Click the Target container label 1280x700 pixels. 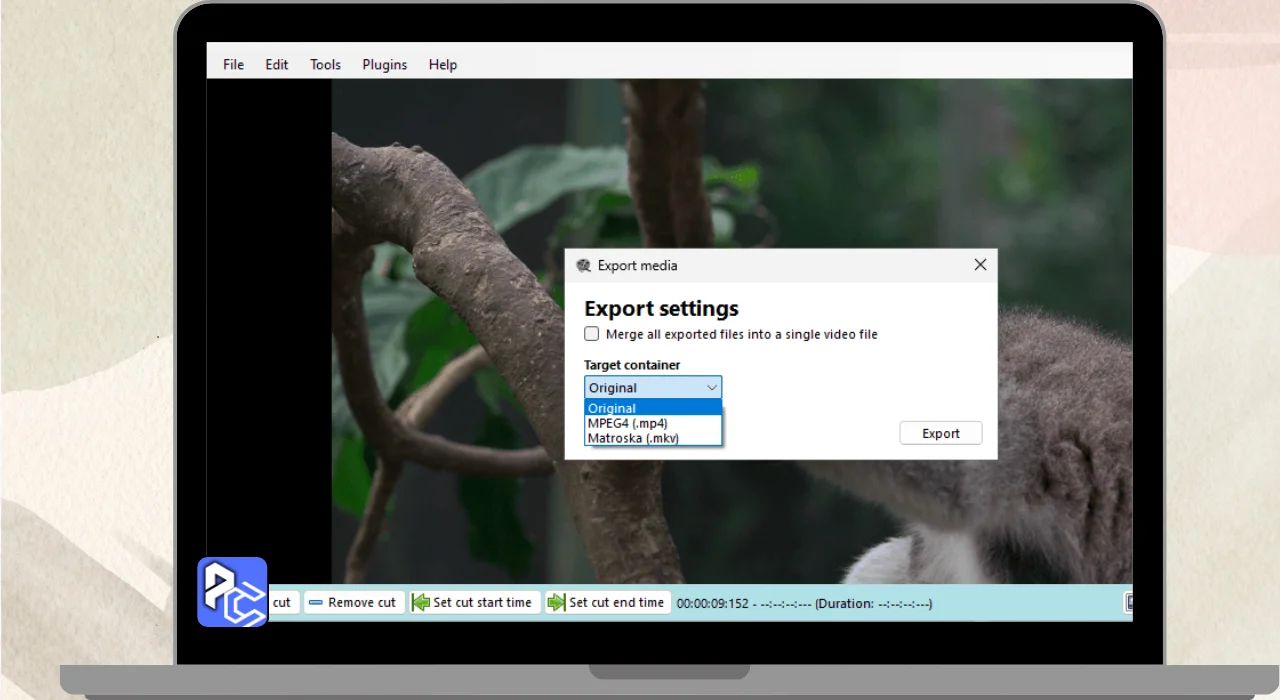[632, 365]
